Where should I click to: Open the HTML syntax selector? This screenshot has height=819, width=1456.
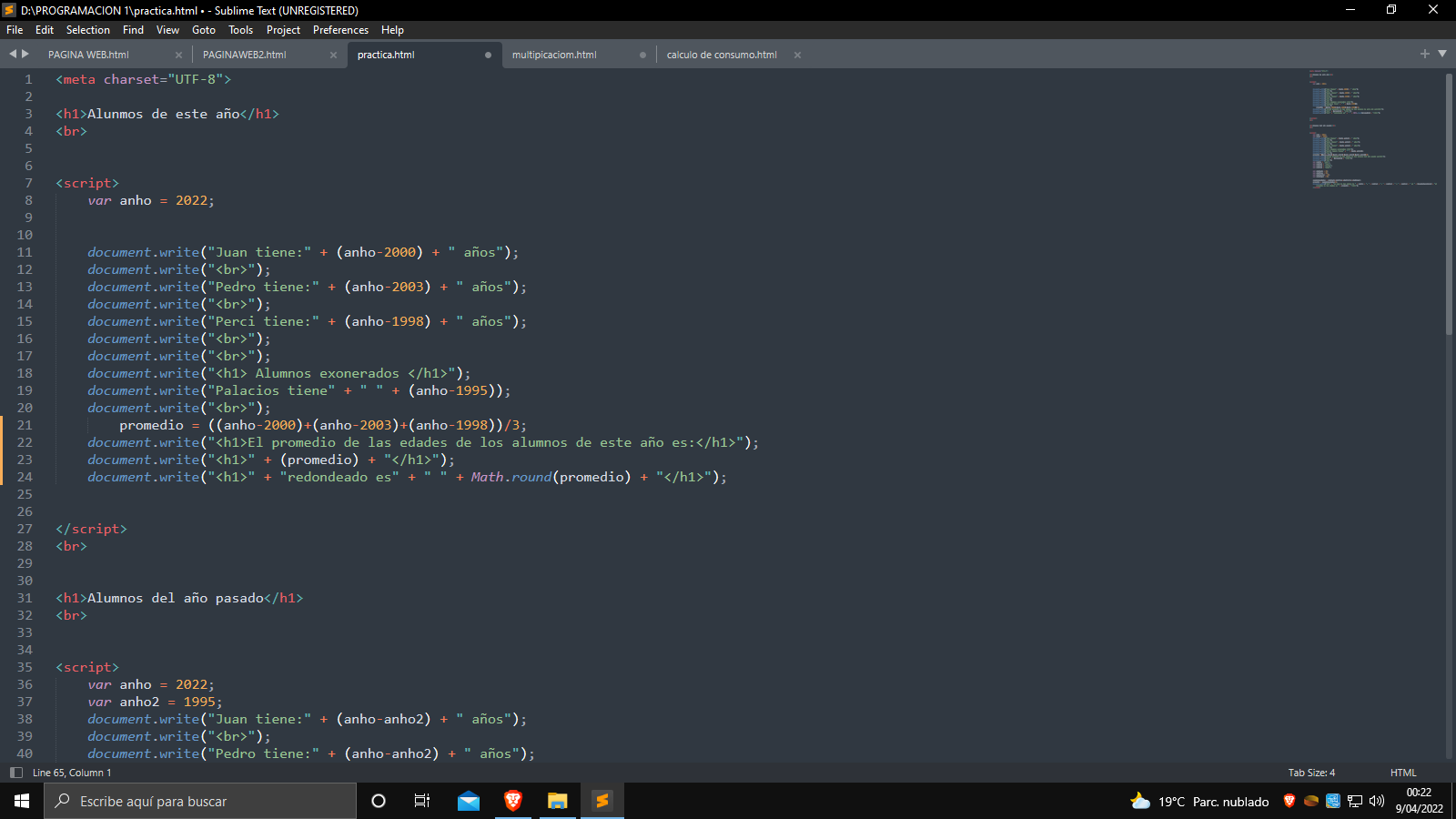tap(1403, 773)
